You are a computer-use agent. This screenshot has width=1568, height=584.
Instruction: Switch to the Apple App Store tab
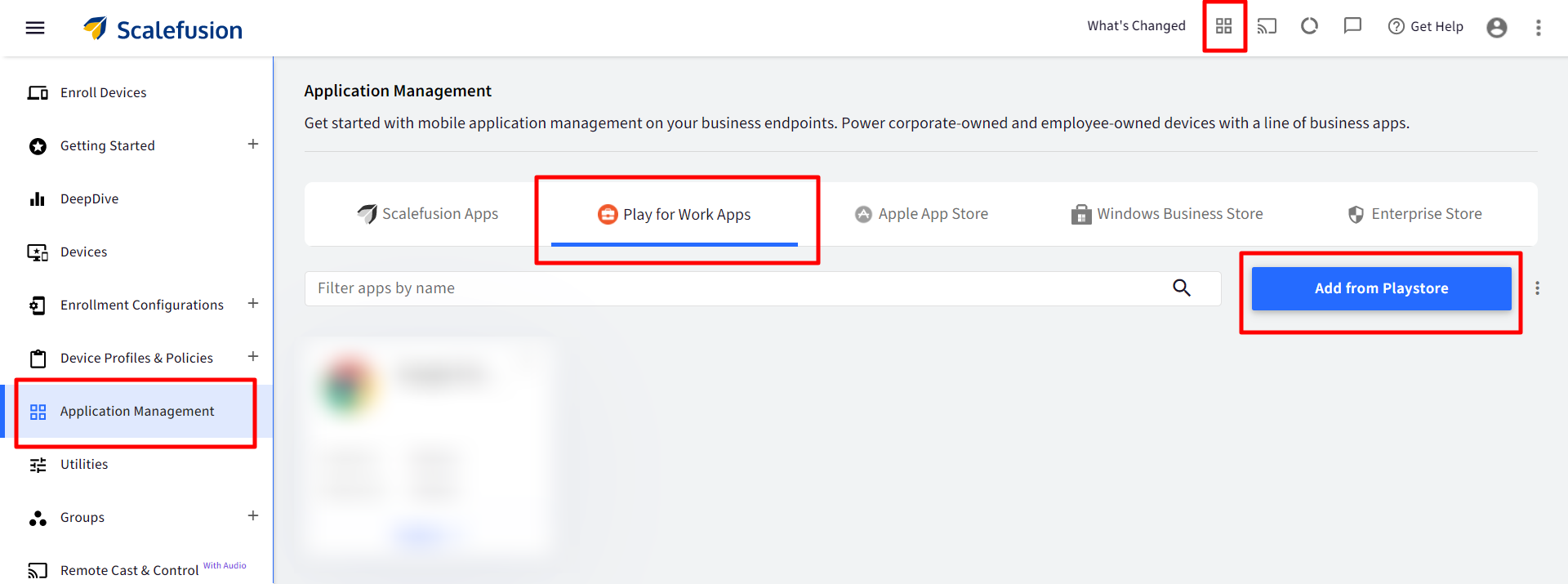(921, 214)
